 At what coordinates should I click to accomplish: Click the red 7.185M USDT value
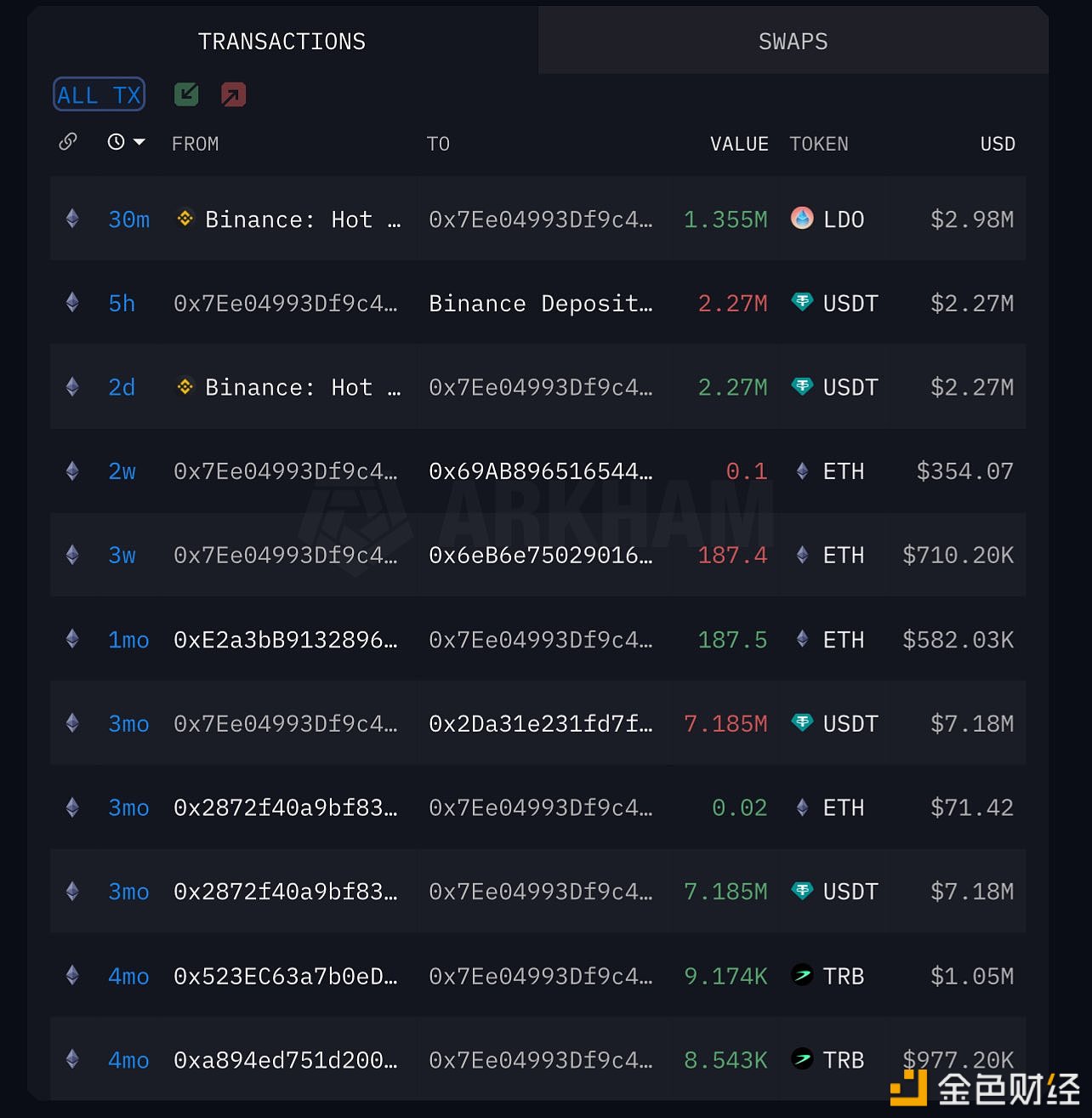(x=725, y=723)
